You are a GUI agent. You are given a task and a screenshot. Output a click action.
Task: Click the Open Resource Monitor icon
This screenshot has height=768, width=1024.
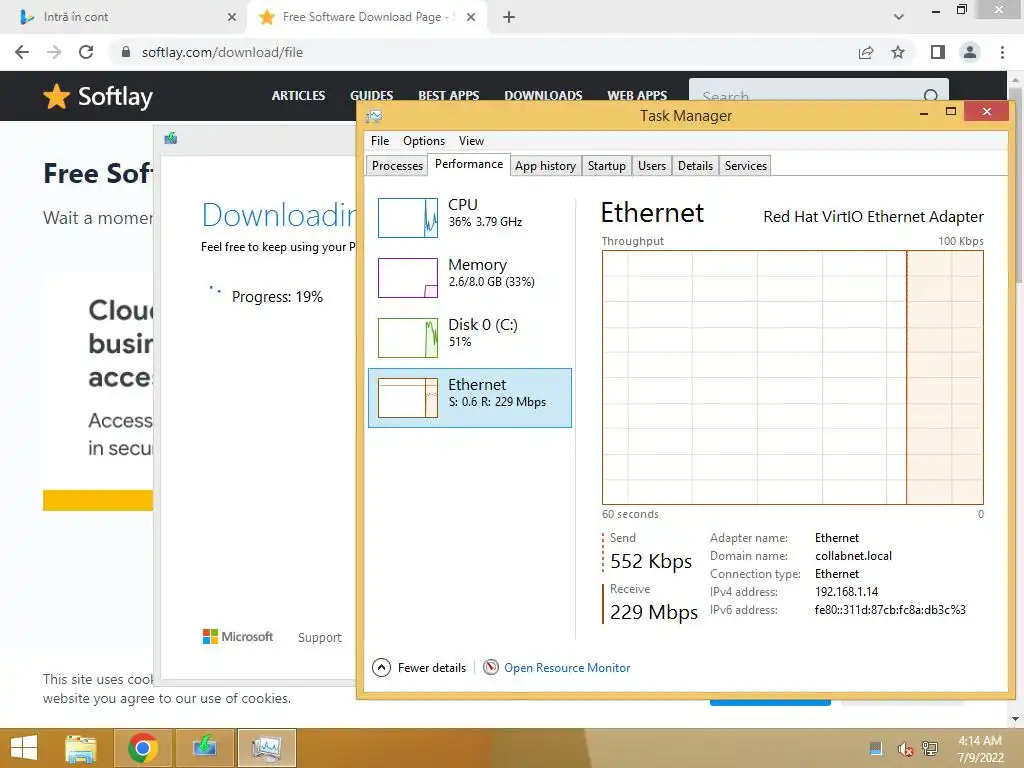pos(491,667)
